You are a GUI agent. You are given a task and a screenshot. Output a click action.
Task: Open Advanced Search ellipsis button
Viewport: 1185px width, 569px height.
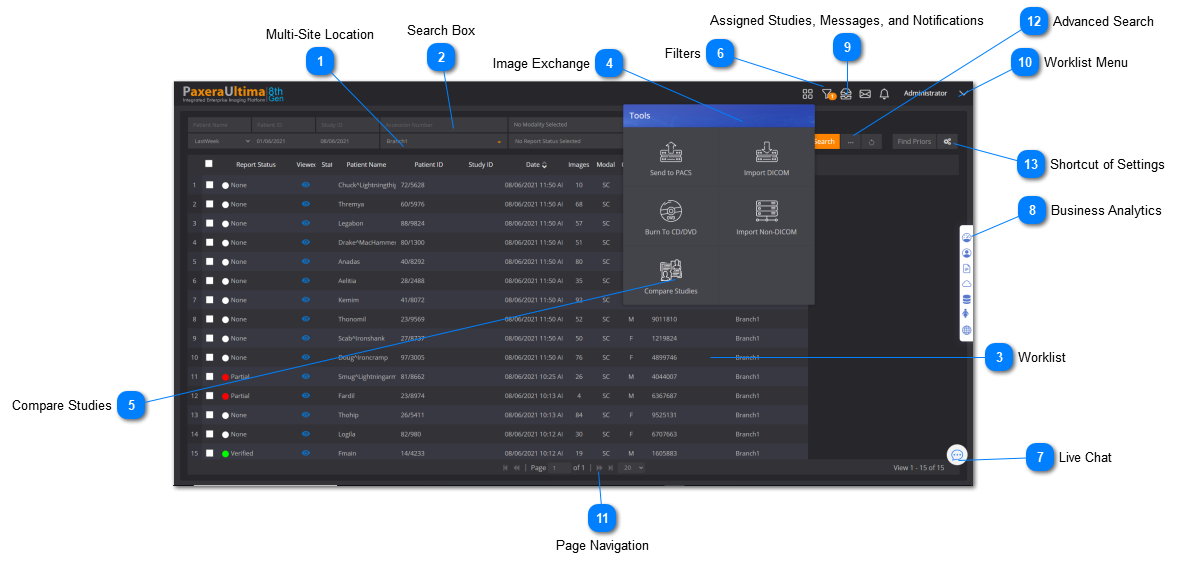[x=851, y=142]
